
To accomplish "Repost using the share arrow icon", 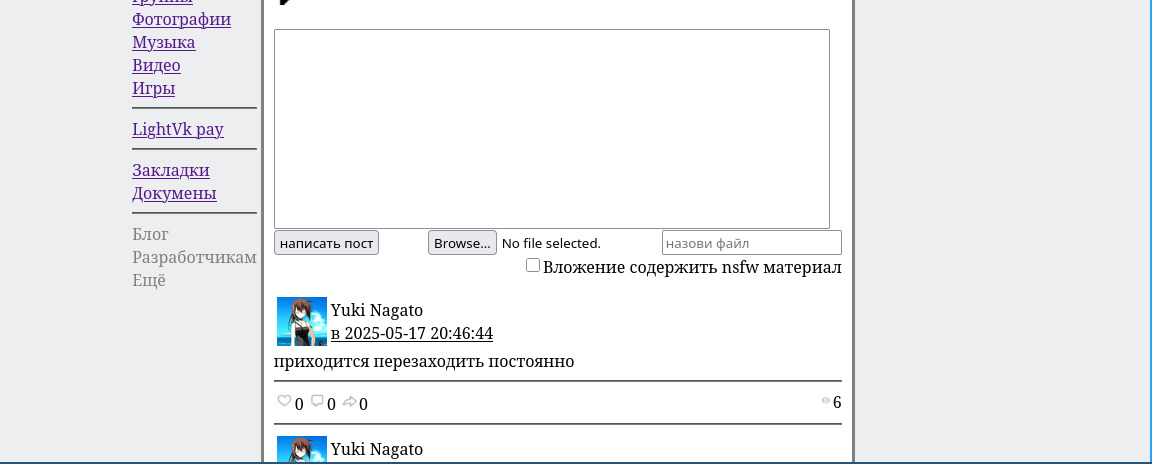I will click(349, 402).
